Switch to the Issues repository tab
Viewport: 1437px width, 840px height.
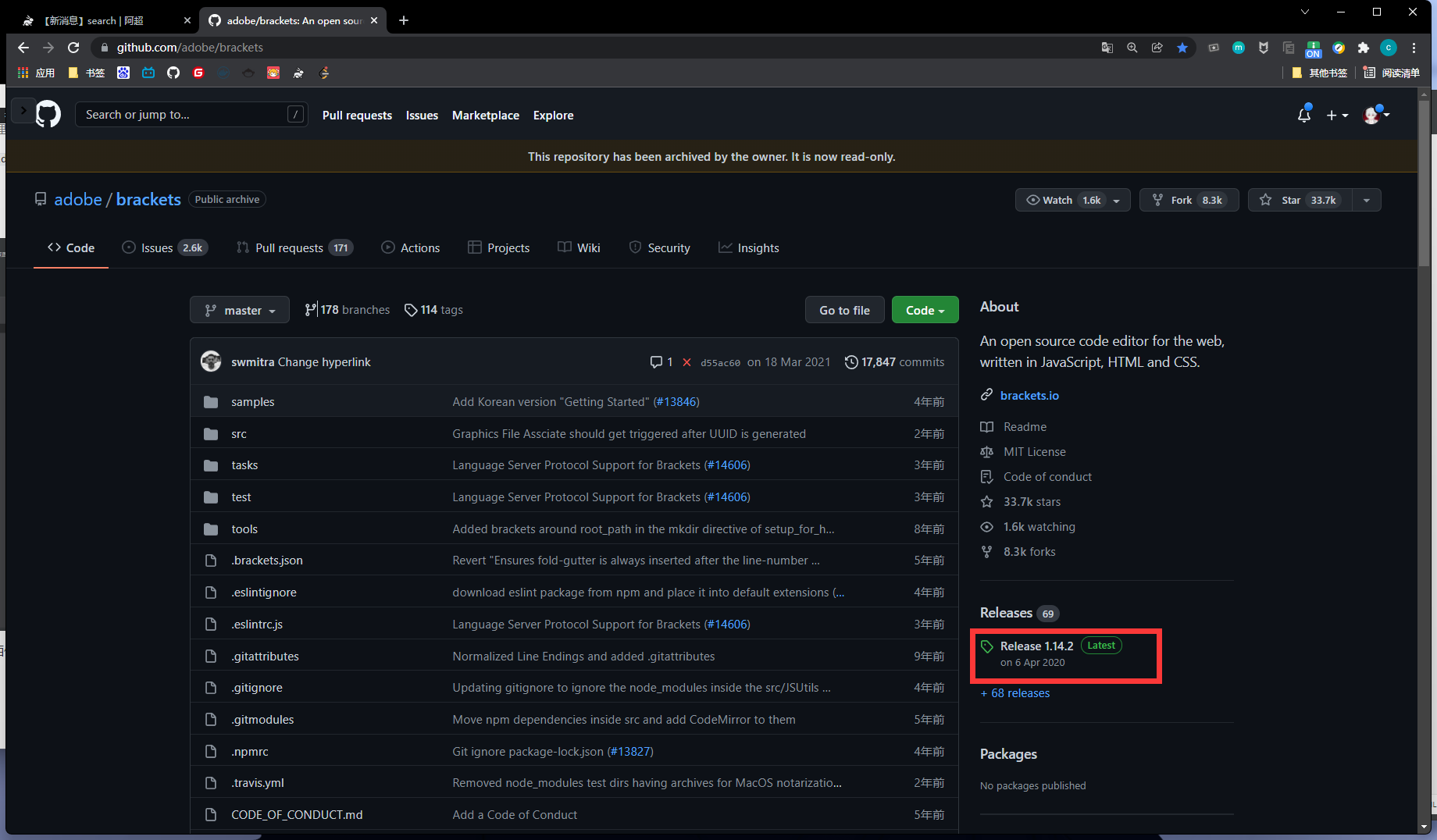165,247
